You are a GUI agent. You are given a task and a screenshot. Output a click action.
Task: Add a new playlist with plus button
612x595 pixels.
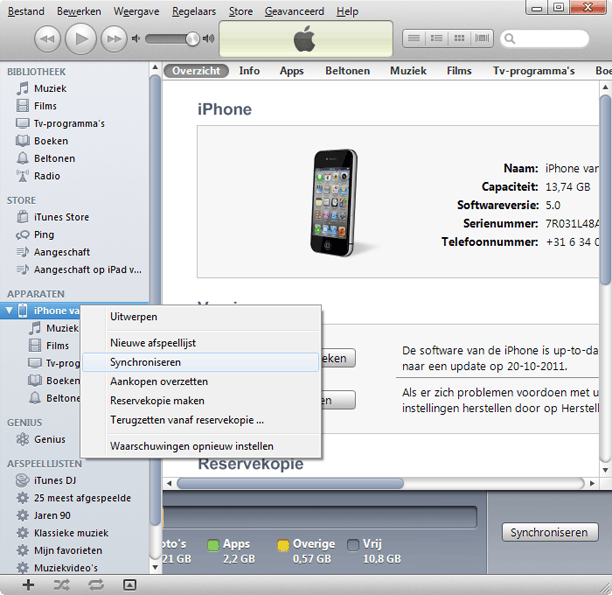(x=28, y=584)
